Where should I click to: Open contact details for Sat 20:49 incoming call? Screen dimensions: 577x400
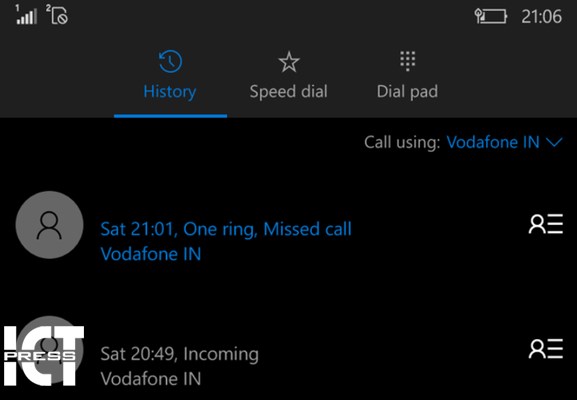(545, 348)
